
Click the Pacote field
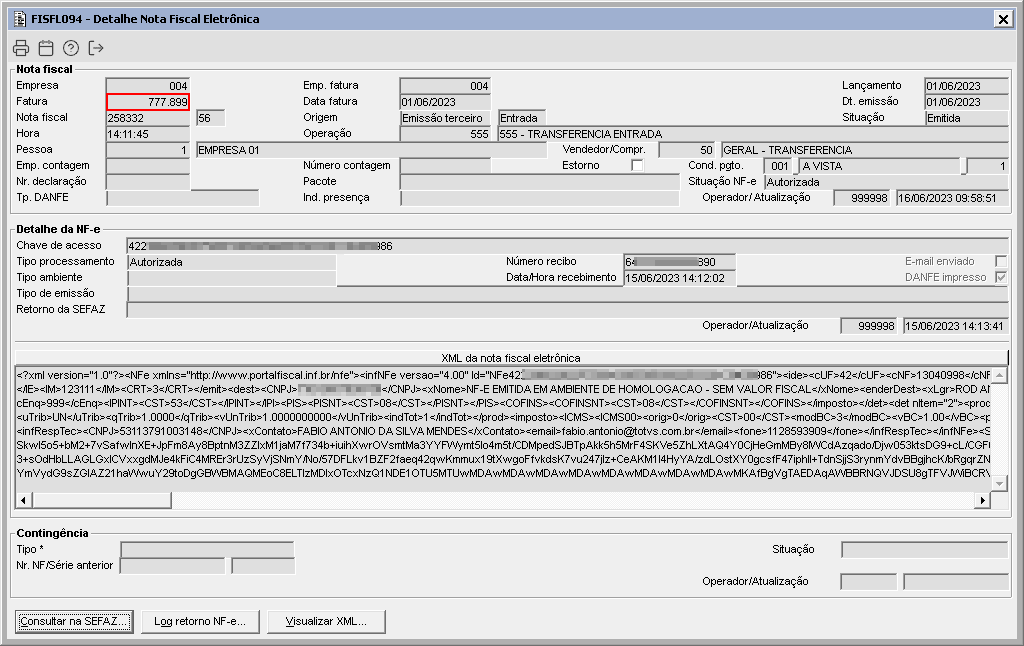[539, 182]
